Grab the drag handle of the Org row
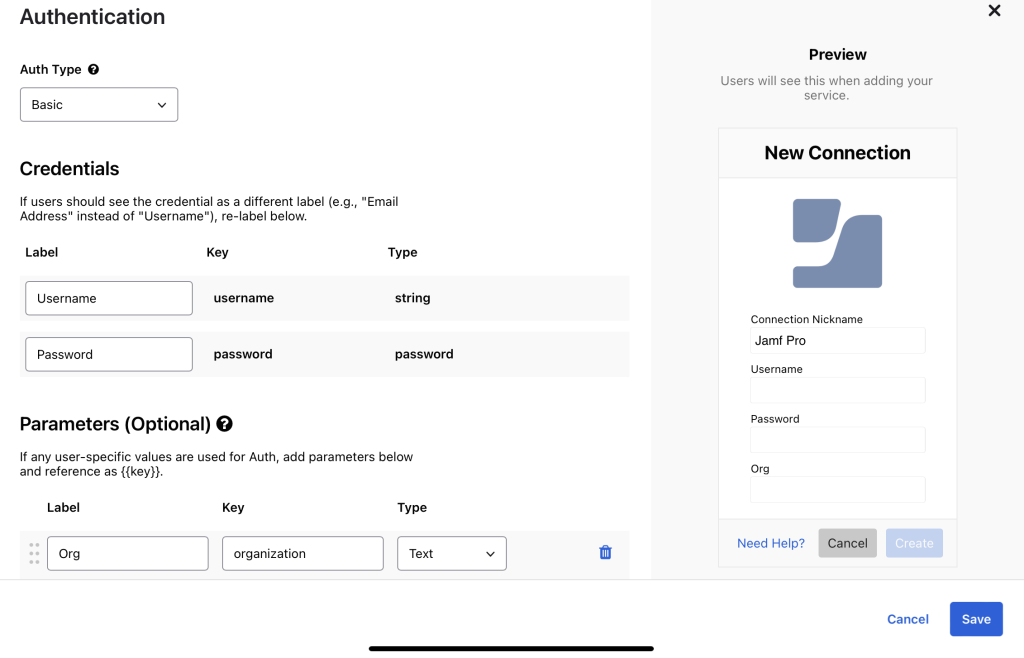 34,553
